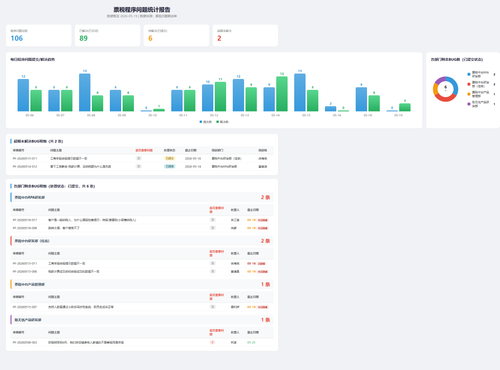Click the red segment of the donut chart
Viewport: 500px width, 370px height.
[x=445, y=98]
